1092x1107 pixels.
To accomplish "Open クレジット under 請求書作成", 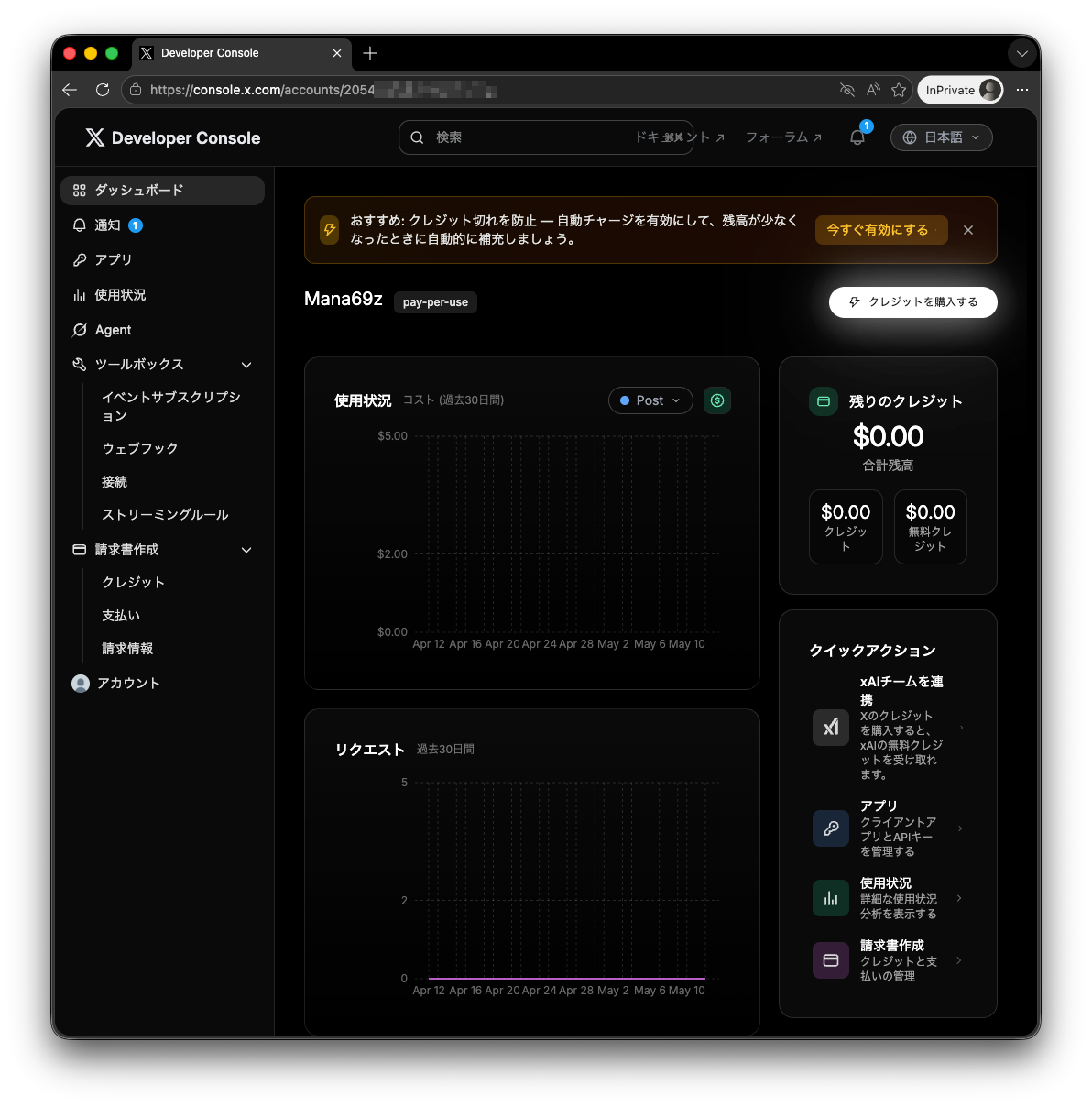I will (134, 583).
